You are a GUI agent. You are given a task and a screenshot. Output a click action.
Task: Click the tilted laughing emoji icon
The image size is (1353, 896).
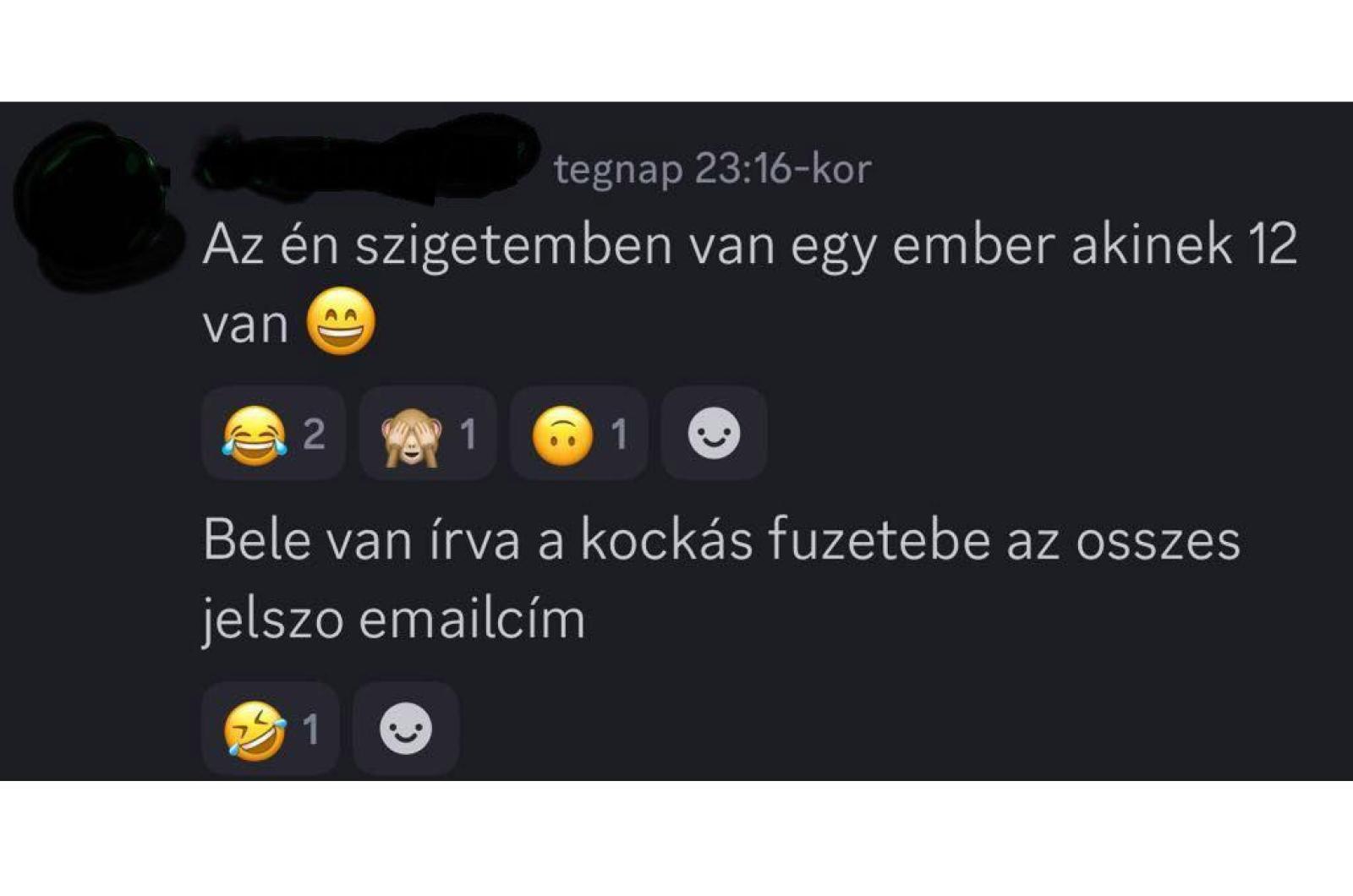[255, 729]
